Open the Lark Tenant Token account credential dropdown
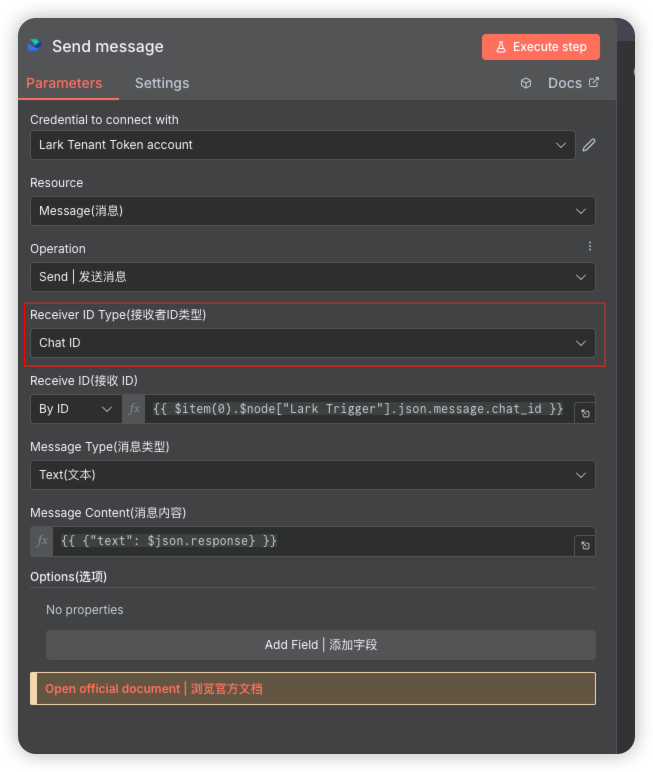The width and height of the screenshot is (653, 772). [x=302, y=145]
